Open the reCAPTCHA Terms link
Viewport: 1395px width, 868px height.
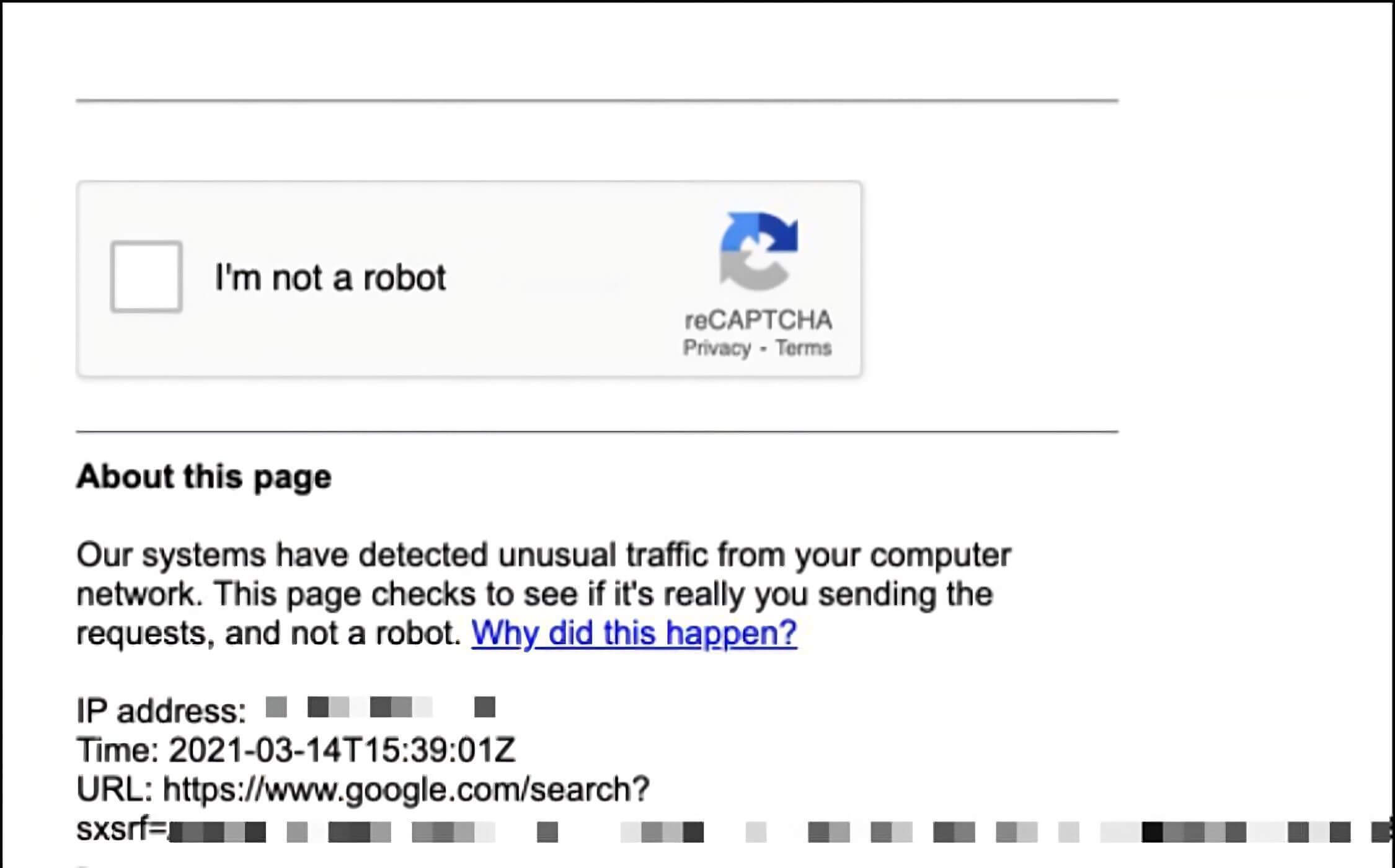(x=804, y=348)
